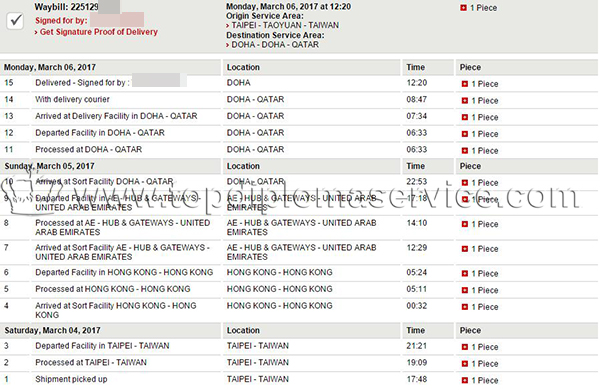600x390 pixels.
Task: Click Departed Facility in DOHA - QATAR text
Action: 100,133
